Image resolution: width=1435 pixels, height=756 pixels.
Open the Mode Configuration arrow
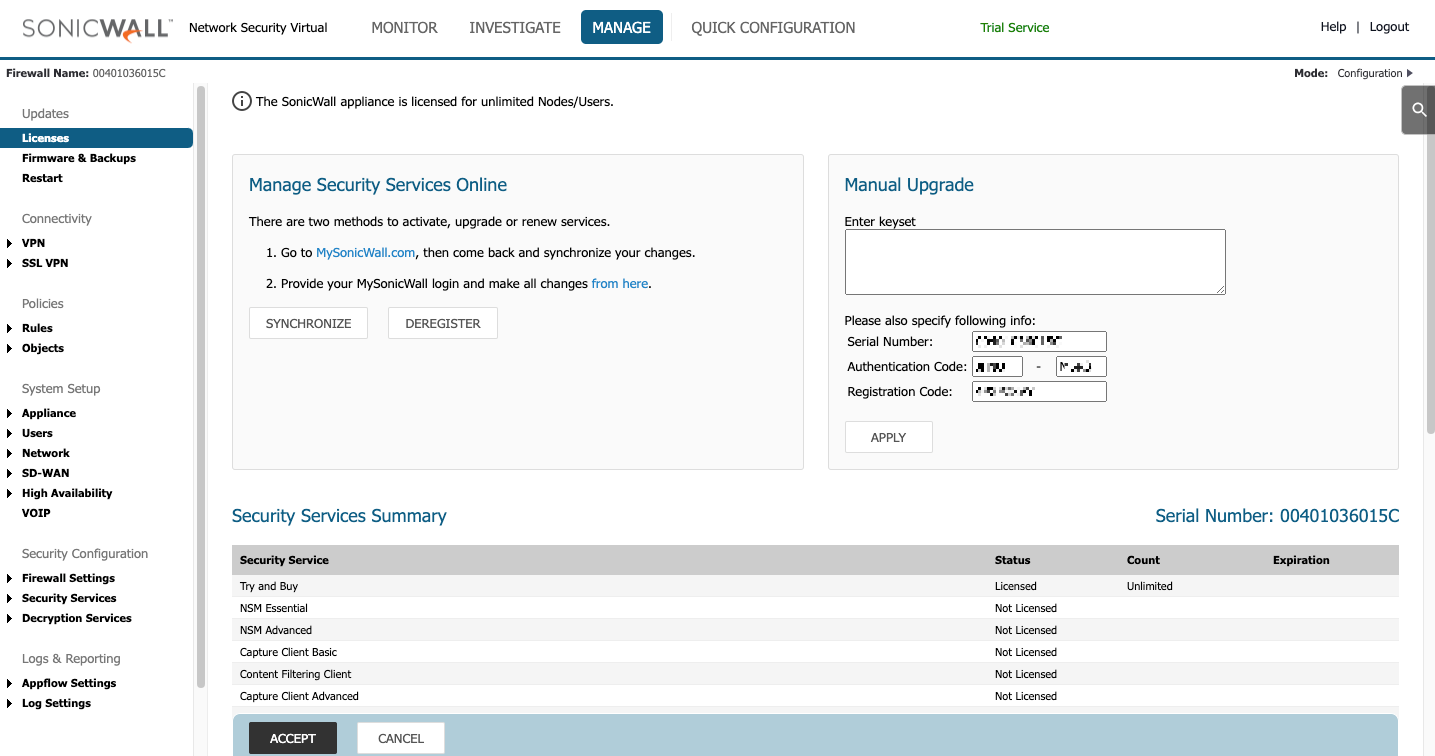[x=1410, y=73]
